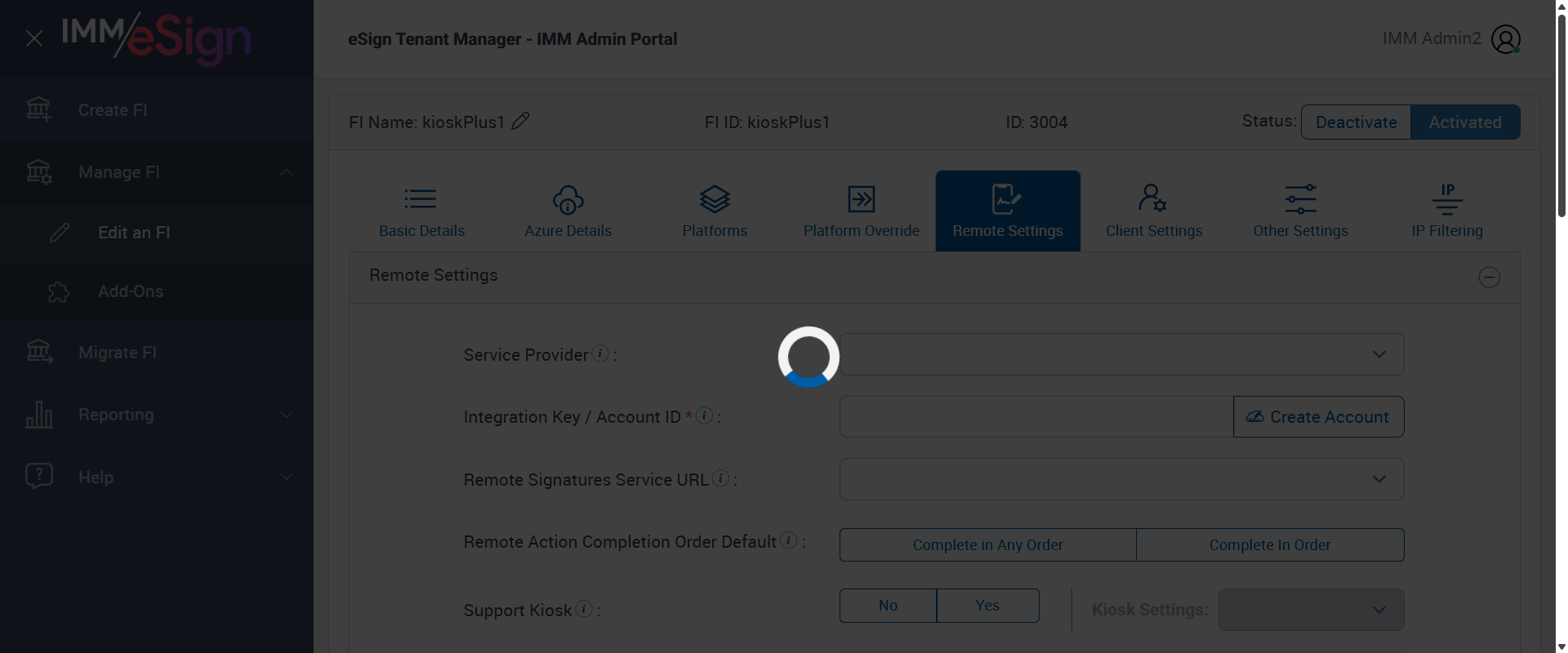Focus the Integration Key / Account ID field
Viewport: 1568px width, 653px height.
click(1036, 417)
